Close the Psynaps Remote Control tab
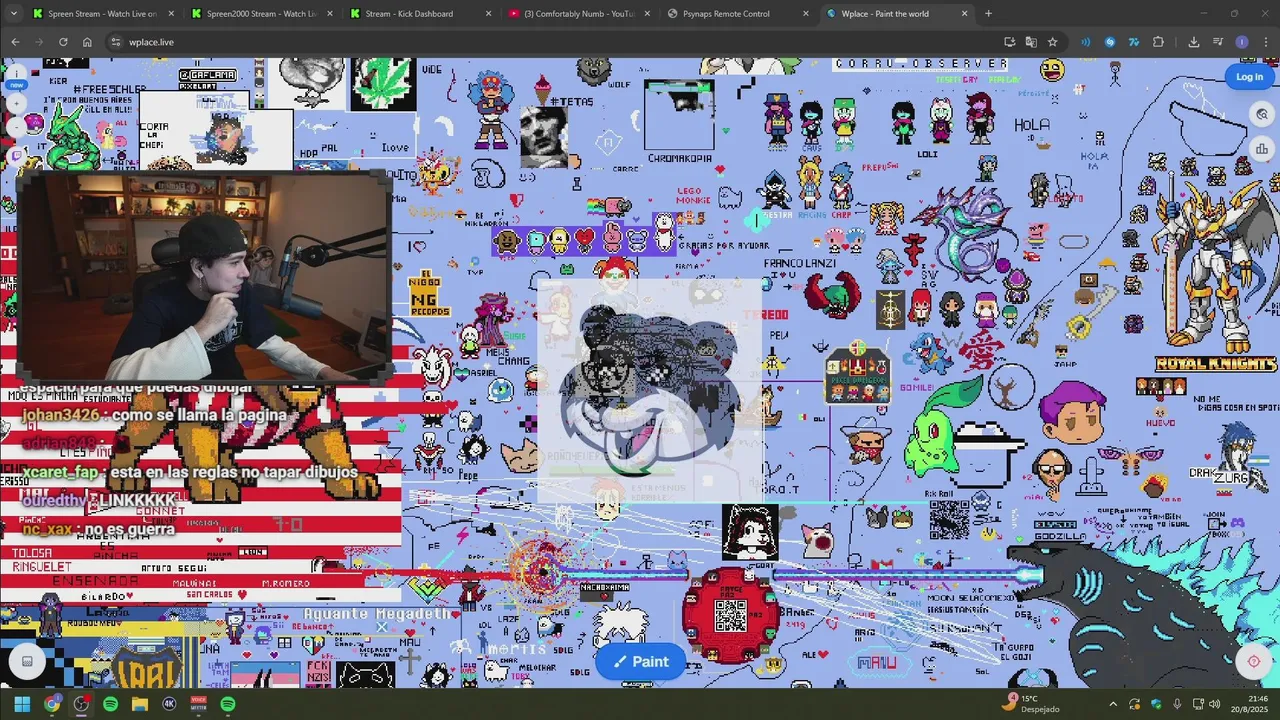The width and height of the screenshot is (1280, 720). pyautogui.click(x=806, y=14)
